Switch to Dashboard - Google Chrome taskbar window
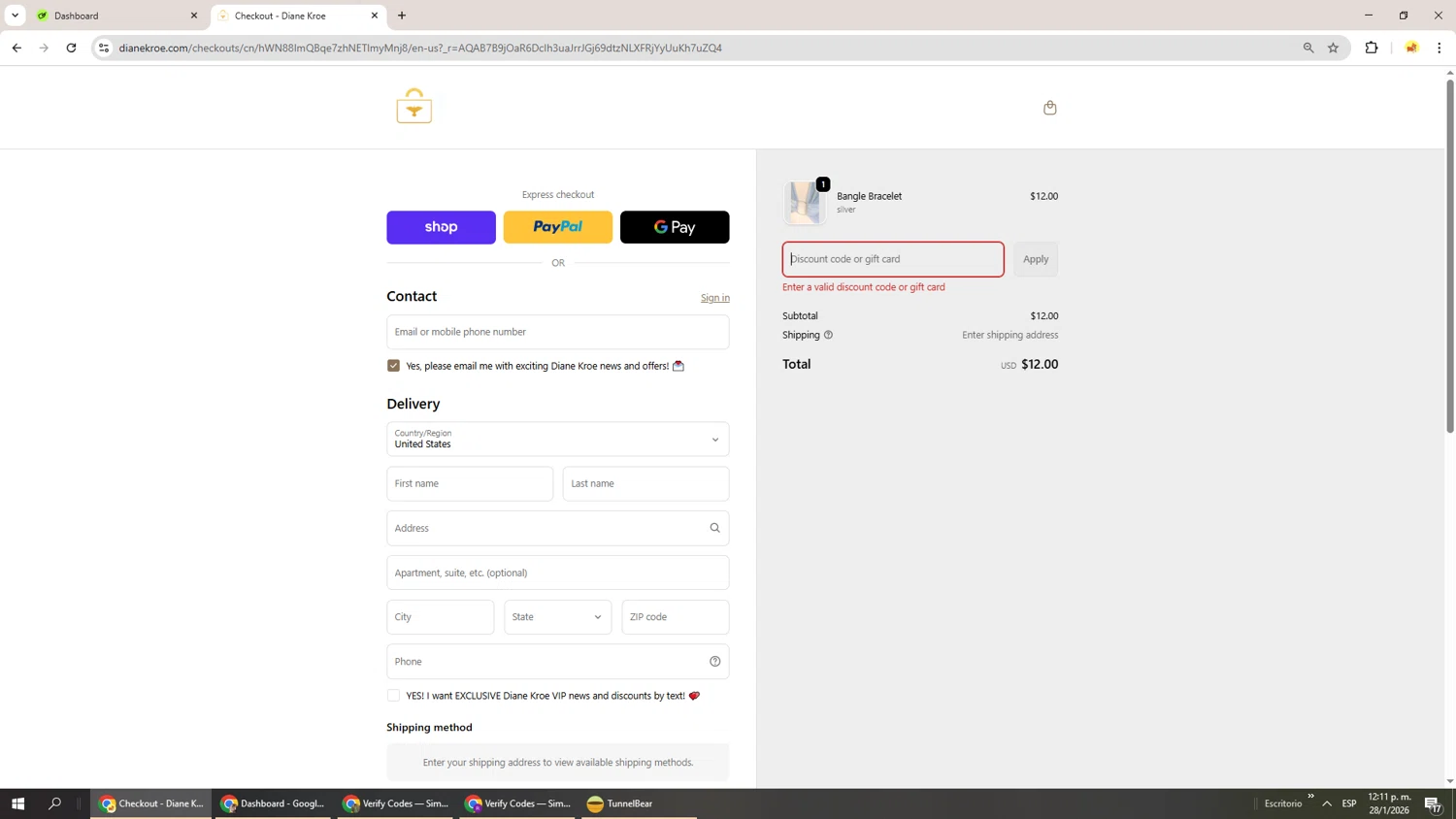Image resolution: width=1456 pixels, height=819 pixels. pyautogui.click(x=273, y=803)
